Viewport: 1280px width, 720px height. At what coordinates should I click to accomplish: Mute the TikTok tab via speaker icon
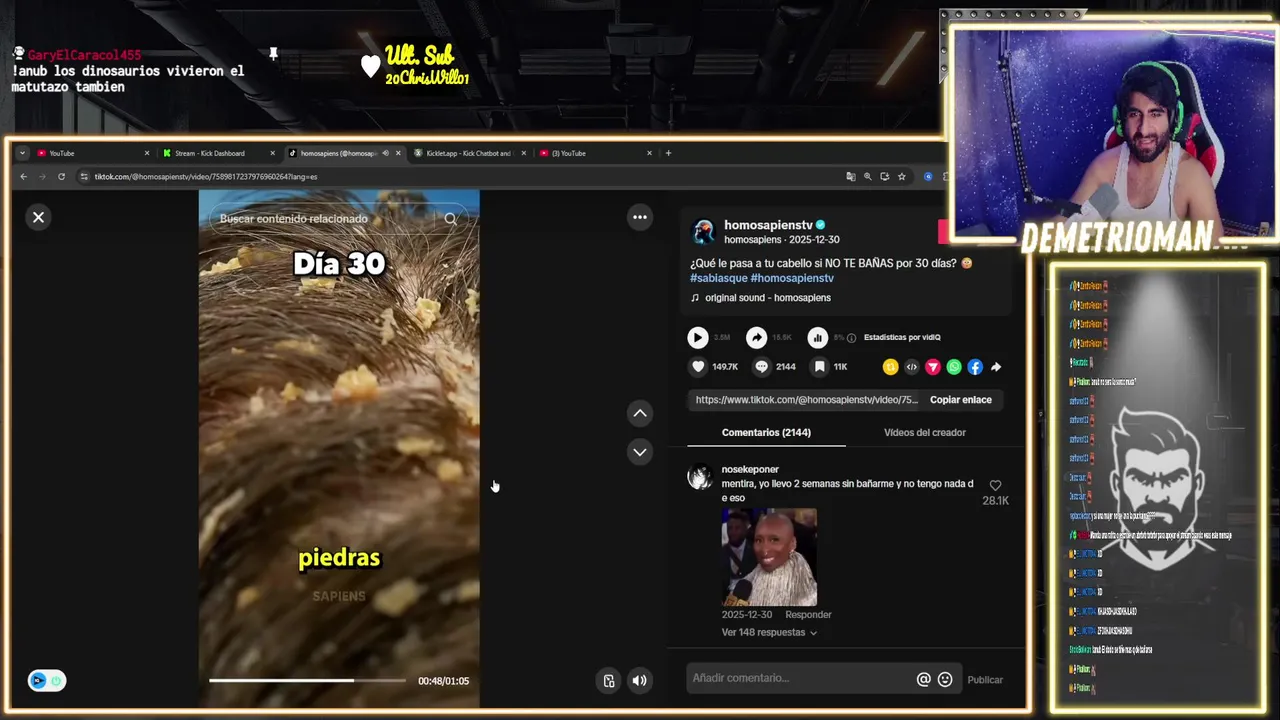385,153
